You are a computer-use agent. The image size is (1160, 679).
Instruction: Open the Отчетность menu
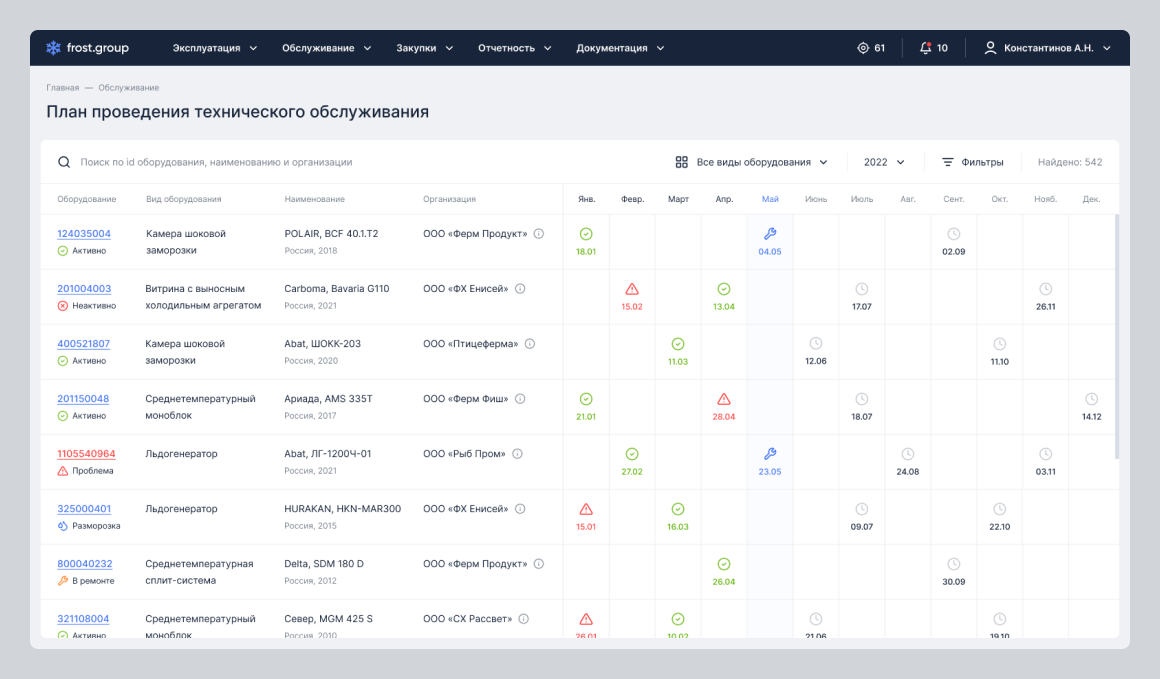(x=514, y=48)
